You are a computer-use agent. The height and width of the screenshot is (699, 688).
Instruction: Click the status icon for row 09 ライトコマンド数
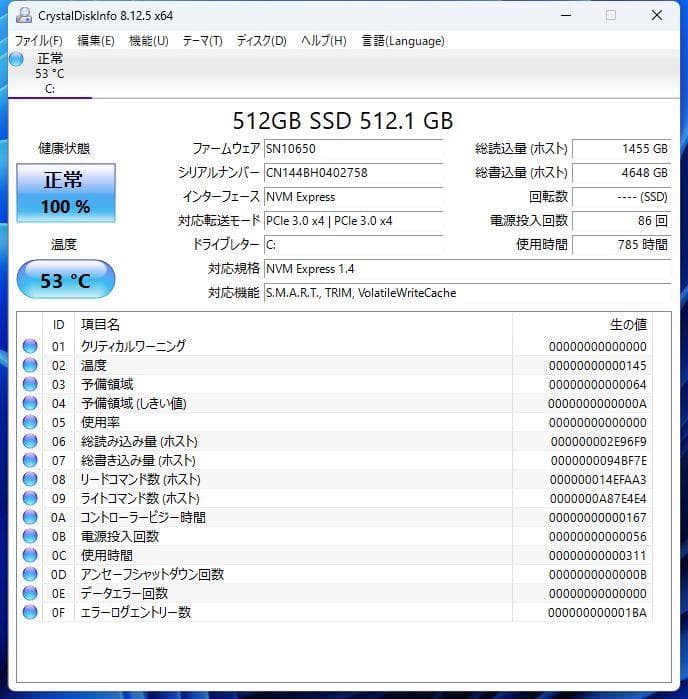[30, 498]
